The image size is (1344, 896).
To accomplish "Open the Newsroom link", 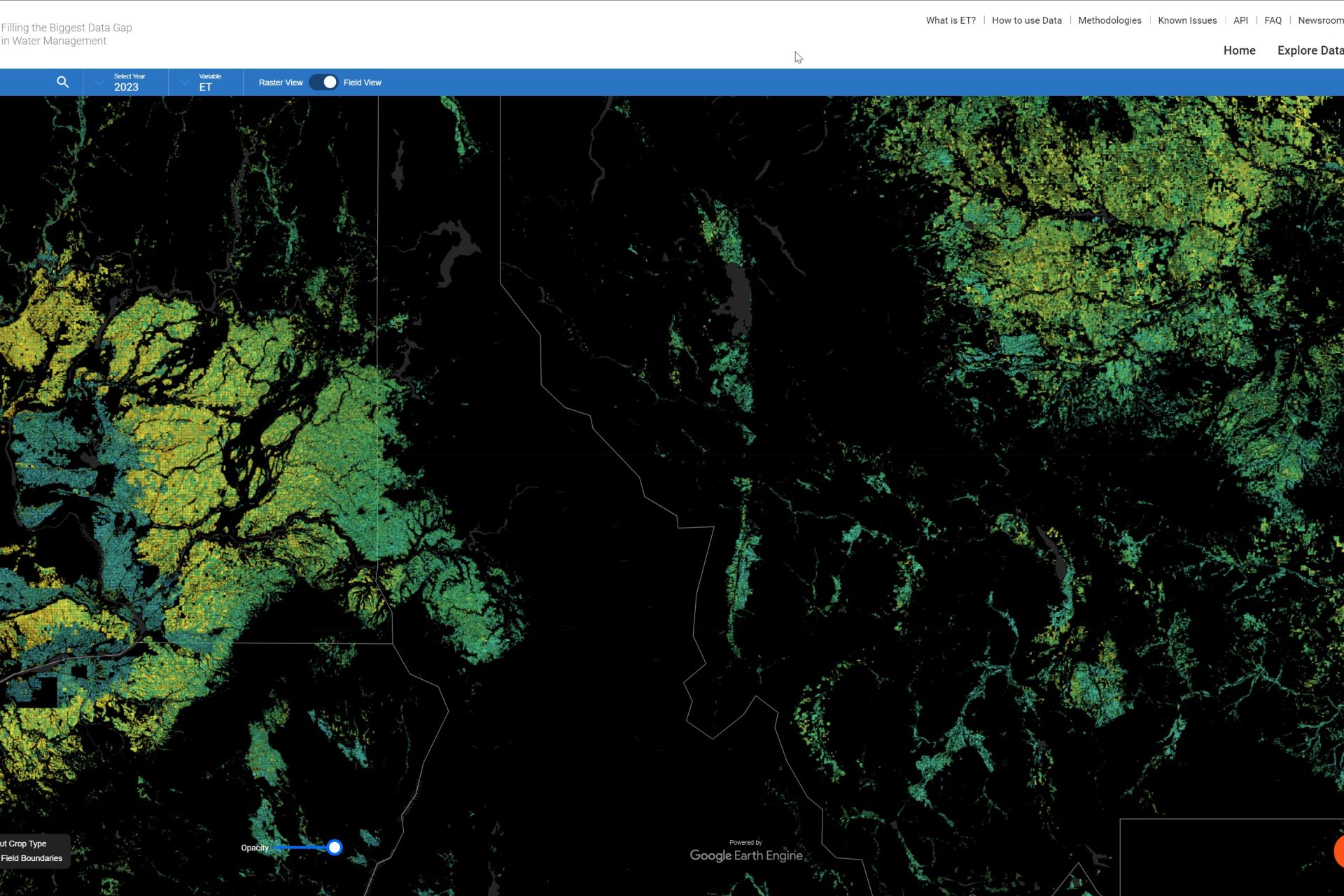I will point(1319,20).
